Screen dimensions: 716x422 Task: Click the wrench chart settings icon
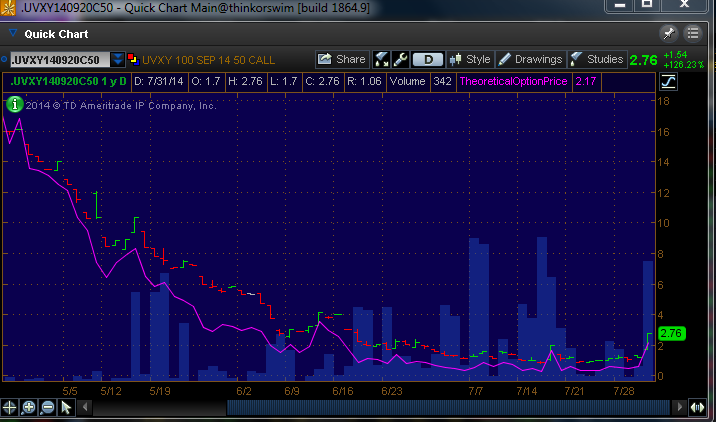click(399, 59)
